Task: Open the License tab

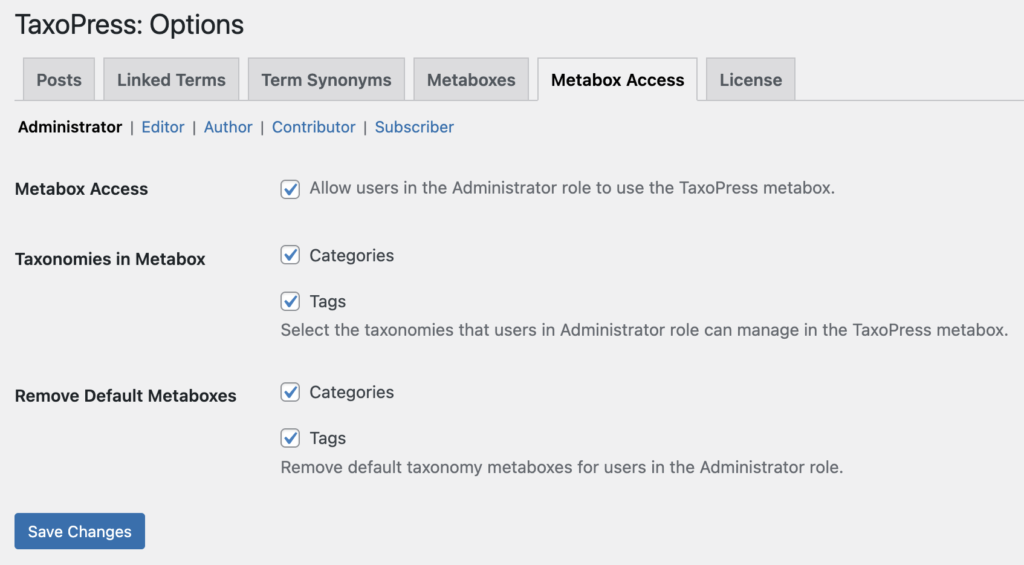Action: pos(750,80)
